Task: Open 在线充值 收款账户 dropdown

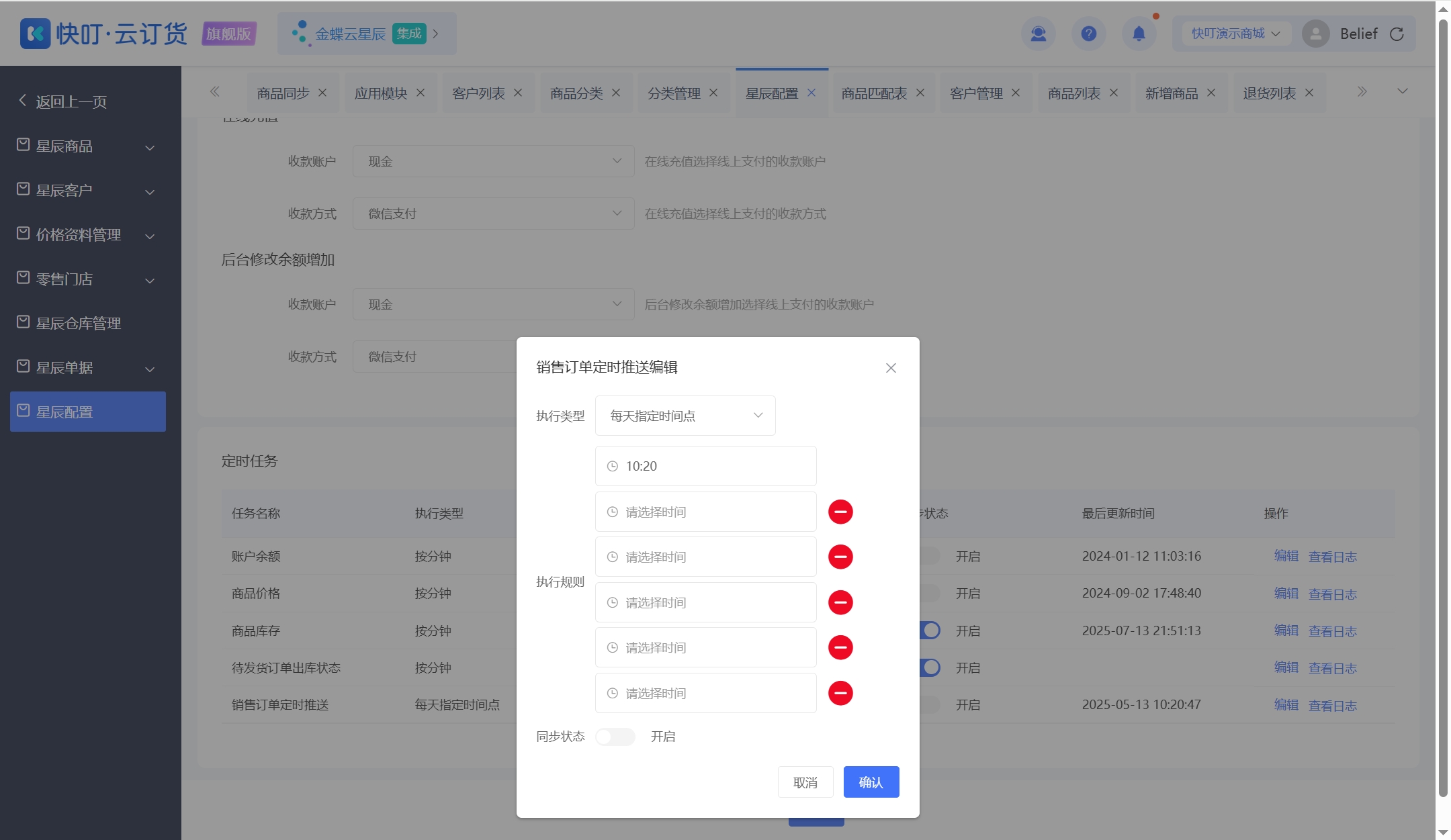Action: click(x=494, y=161)
